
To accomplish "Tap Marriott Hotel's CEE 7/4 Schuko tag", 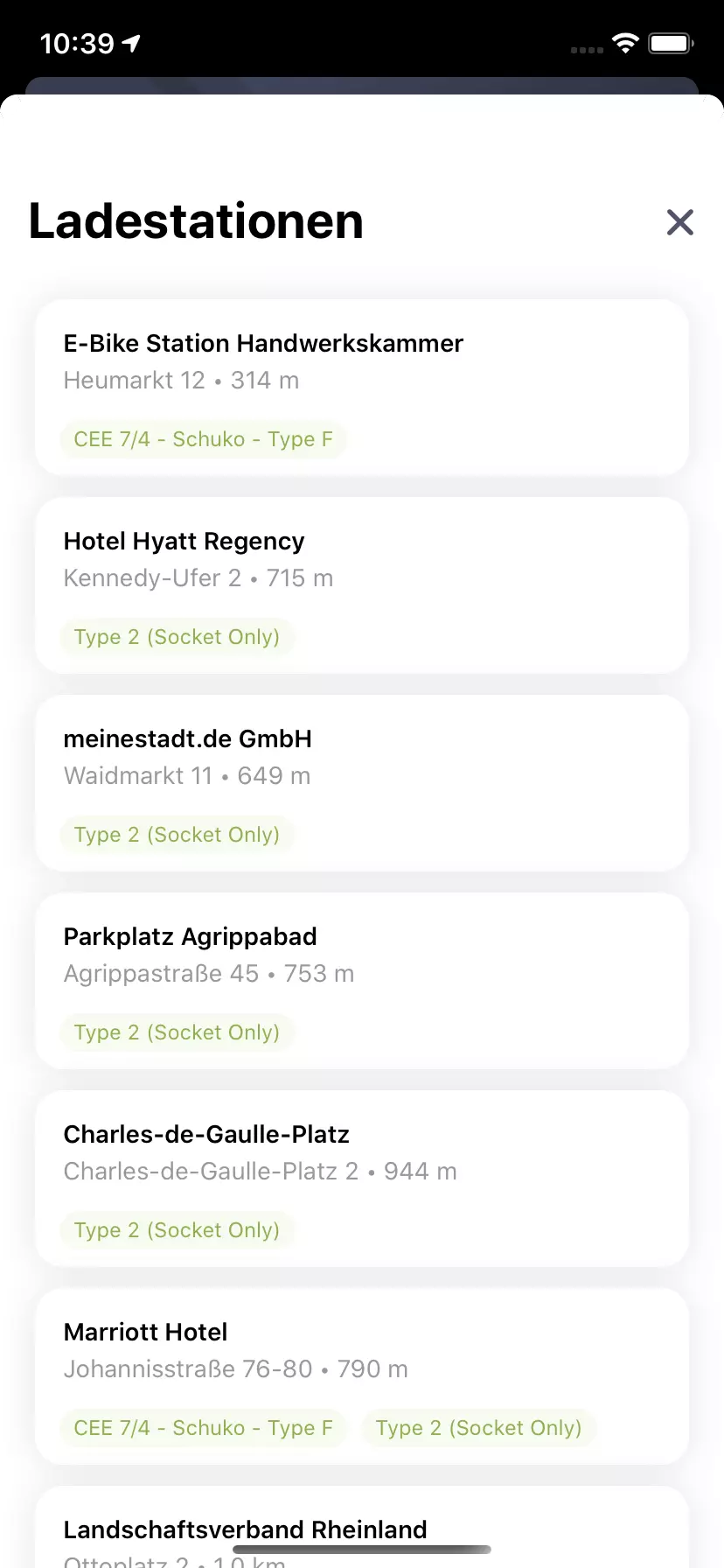I will (203, 1428).
